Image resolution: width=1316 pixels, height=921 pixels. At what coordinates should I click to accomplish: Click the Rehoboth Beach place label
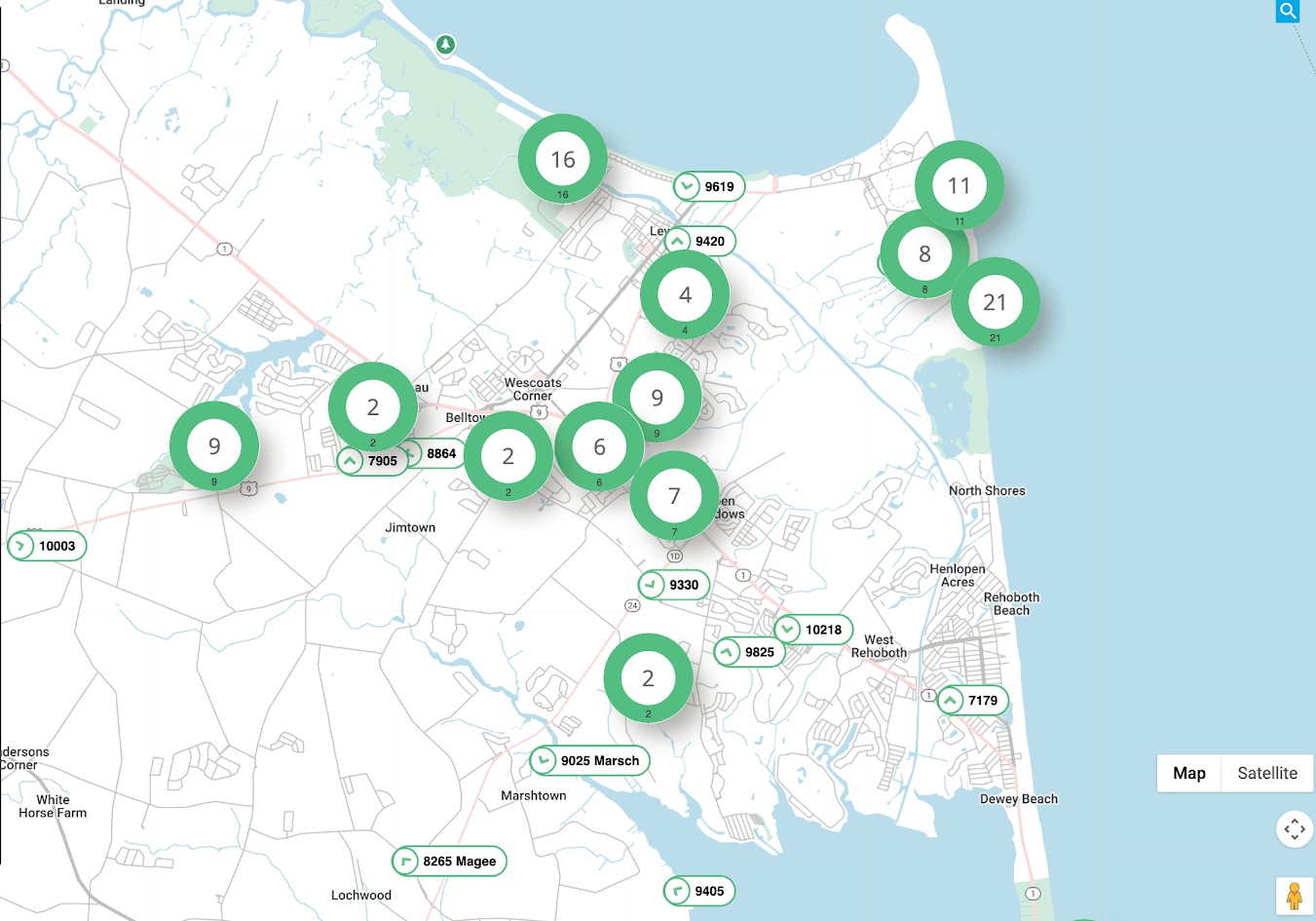[1011, 603]
